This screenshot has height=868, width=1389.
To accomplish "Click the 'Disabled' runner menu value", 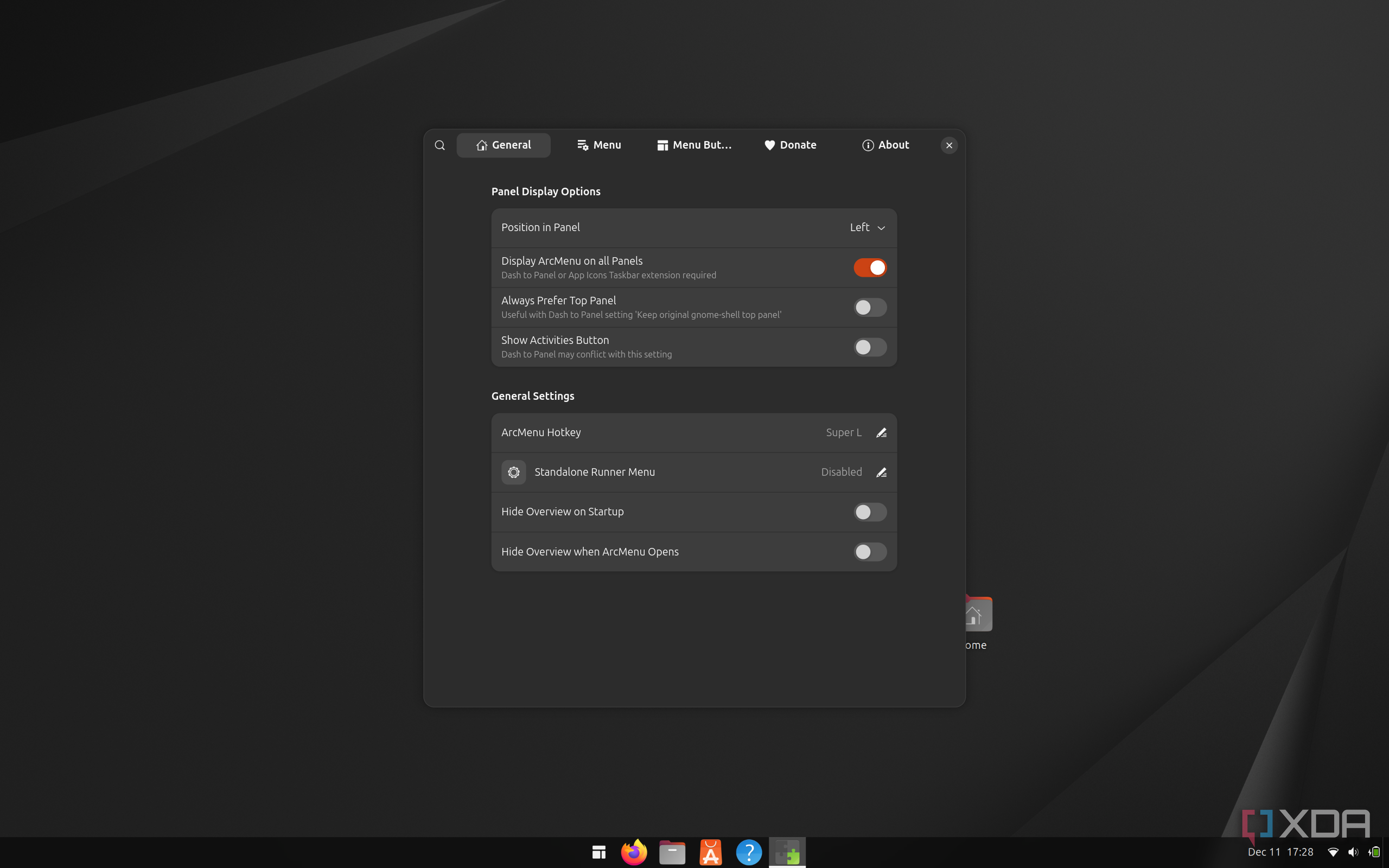I will click(x=842, y=472).
